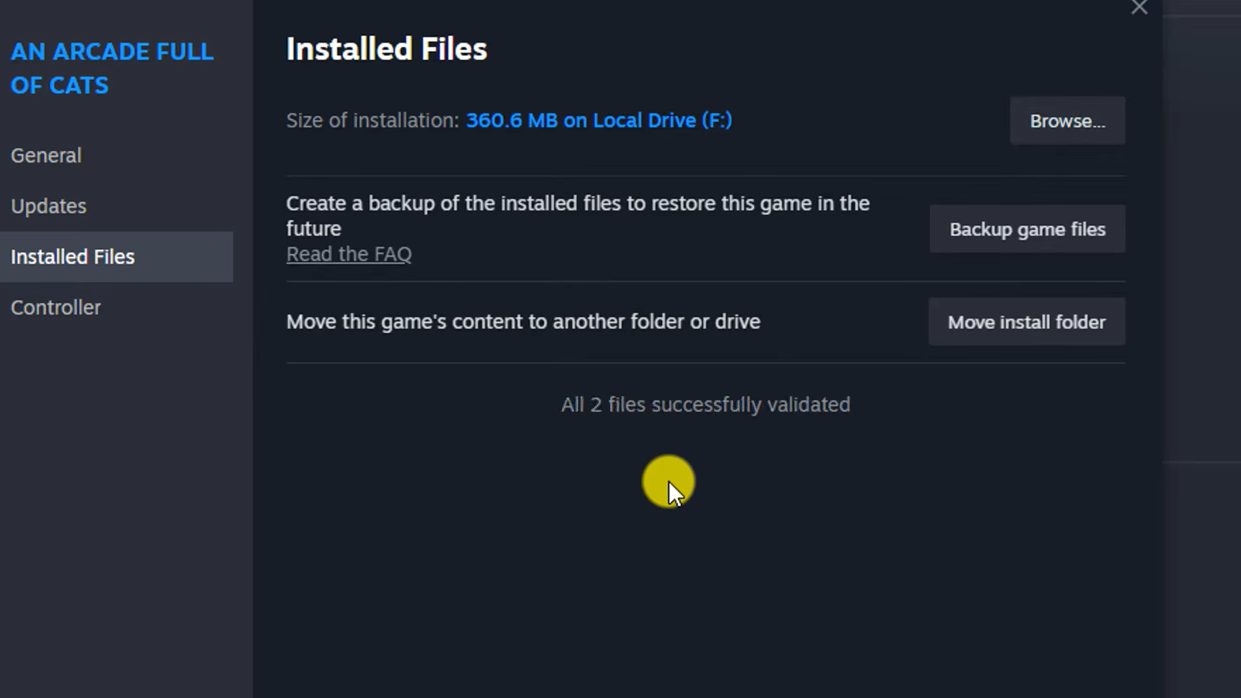Close the game properties dialog

[x=1139, y=8]
